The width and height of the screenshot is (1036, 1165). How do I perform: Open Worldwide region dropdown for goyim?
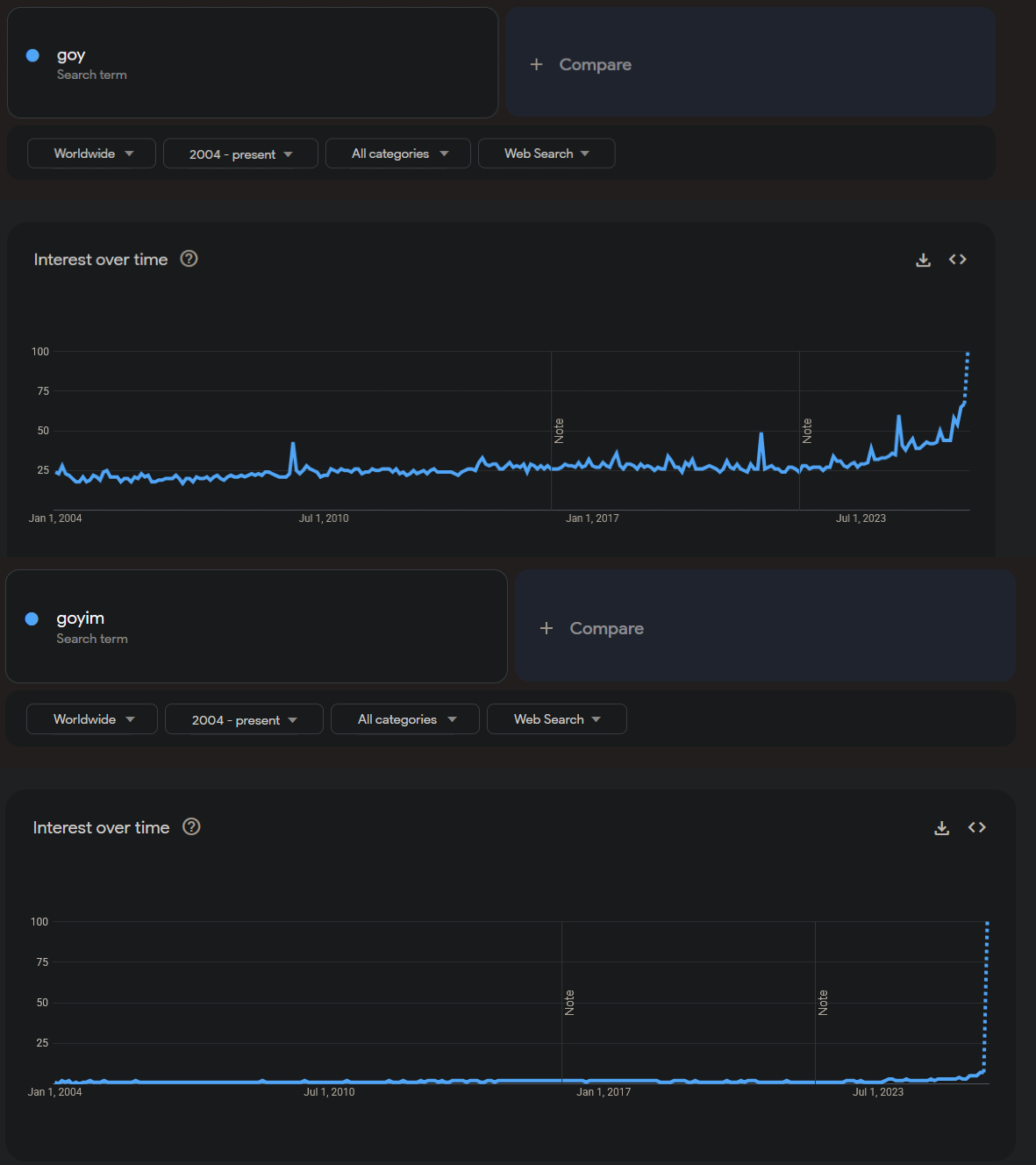[92, 719]
